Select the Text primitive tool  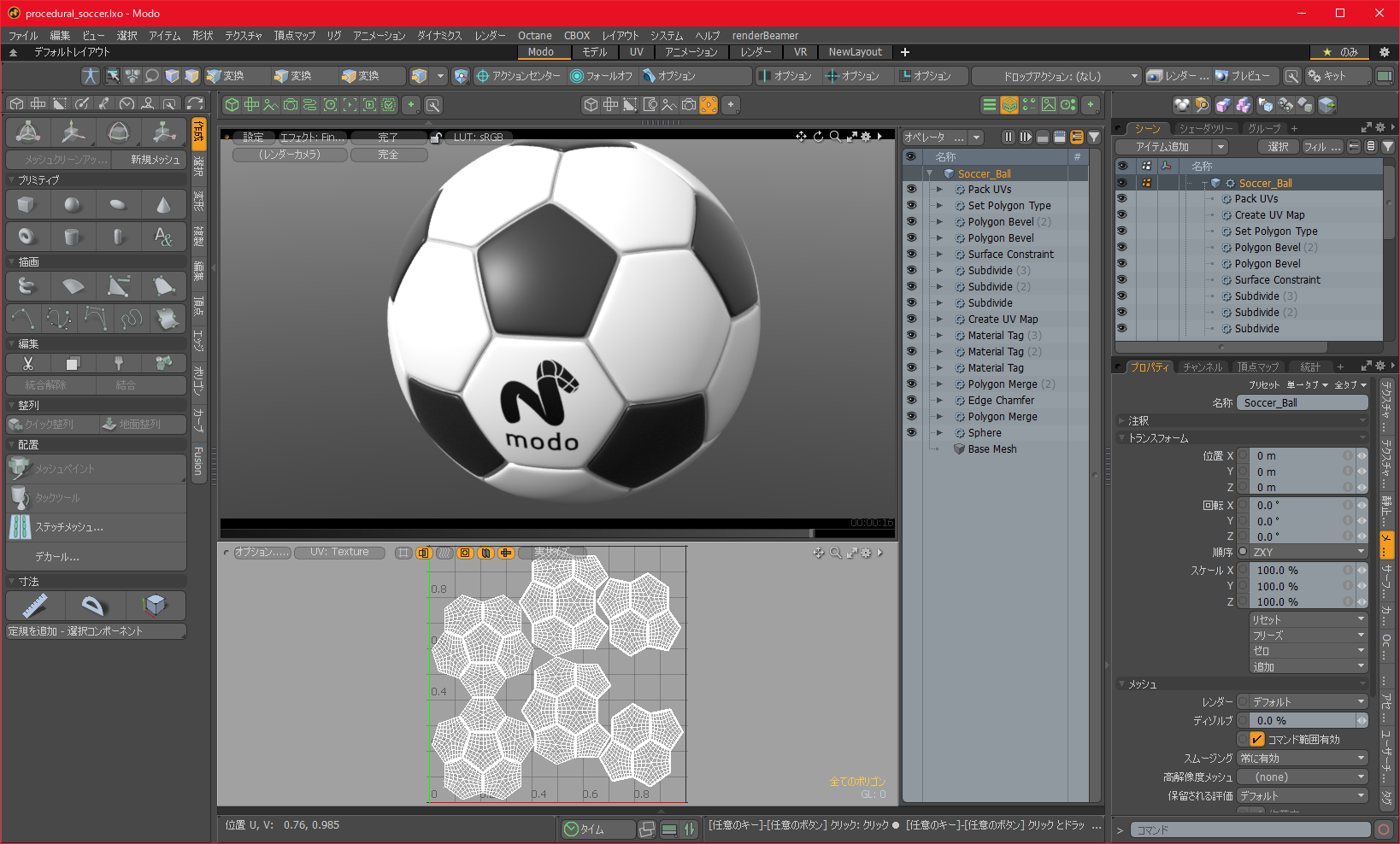[163, 237]
